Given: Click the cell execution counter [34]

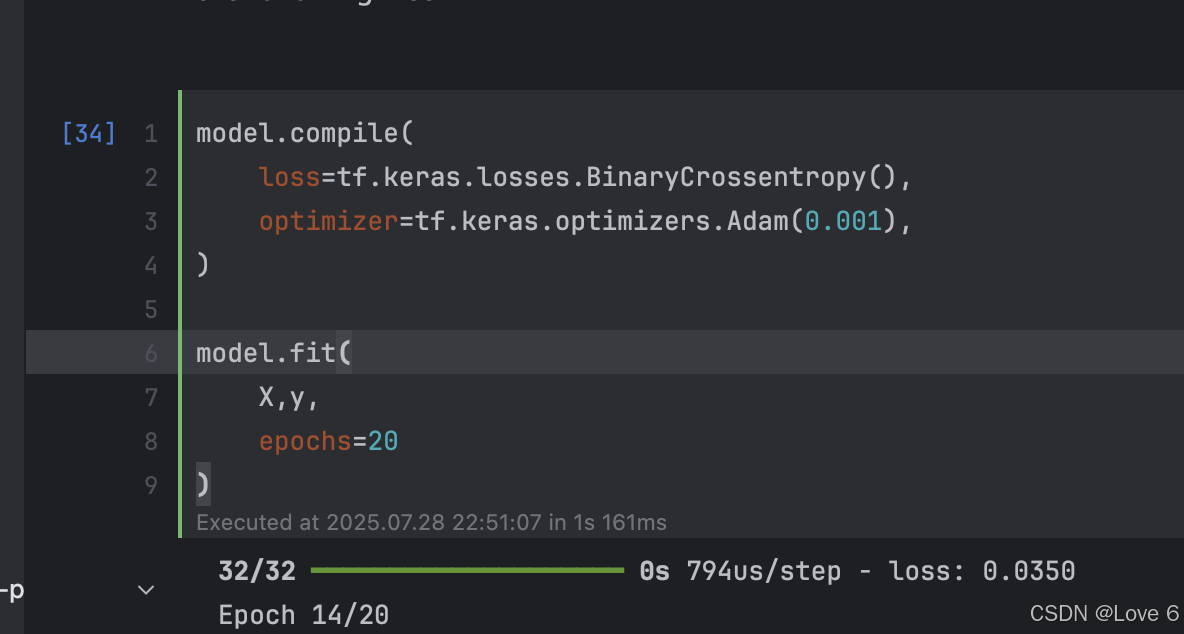Looking at the screenshot, I should pyautogui.click(x=89, y=134).
